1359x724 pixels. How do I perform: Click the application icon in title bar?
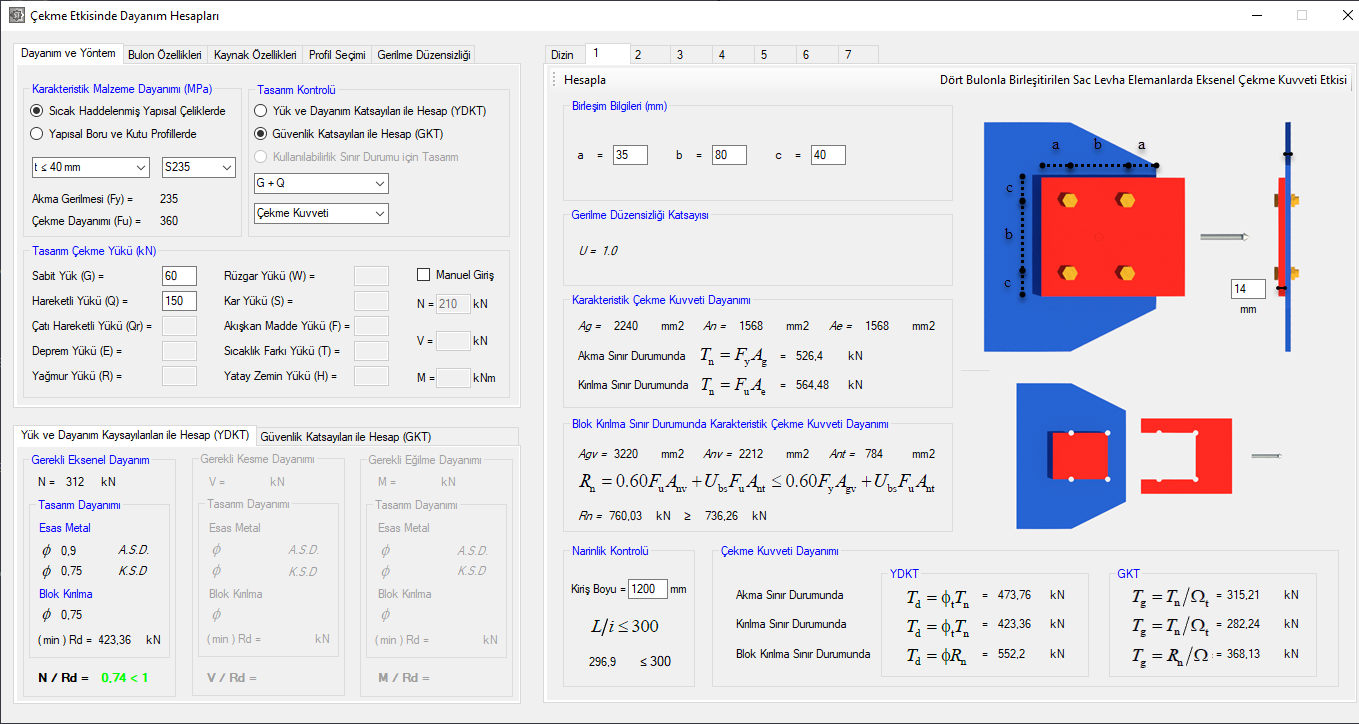[15, 15]
